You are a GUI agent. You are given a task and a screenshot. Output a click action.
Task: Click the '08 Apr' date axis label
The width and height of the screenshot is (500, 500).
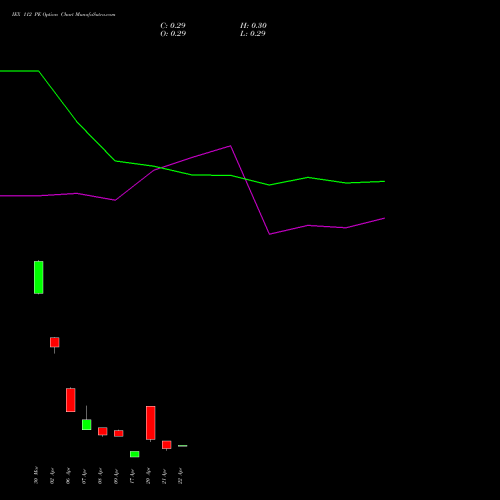(100, 476)
